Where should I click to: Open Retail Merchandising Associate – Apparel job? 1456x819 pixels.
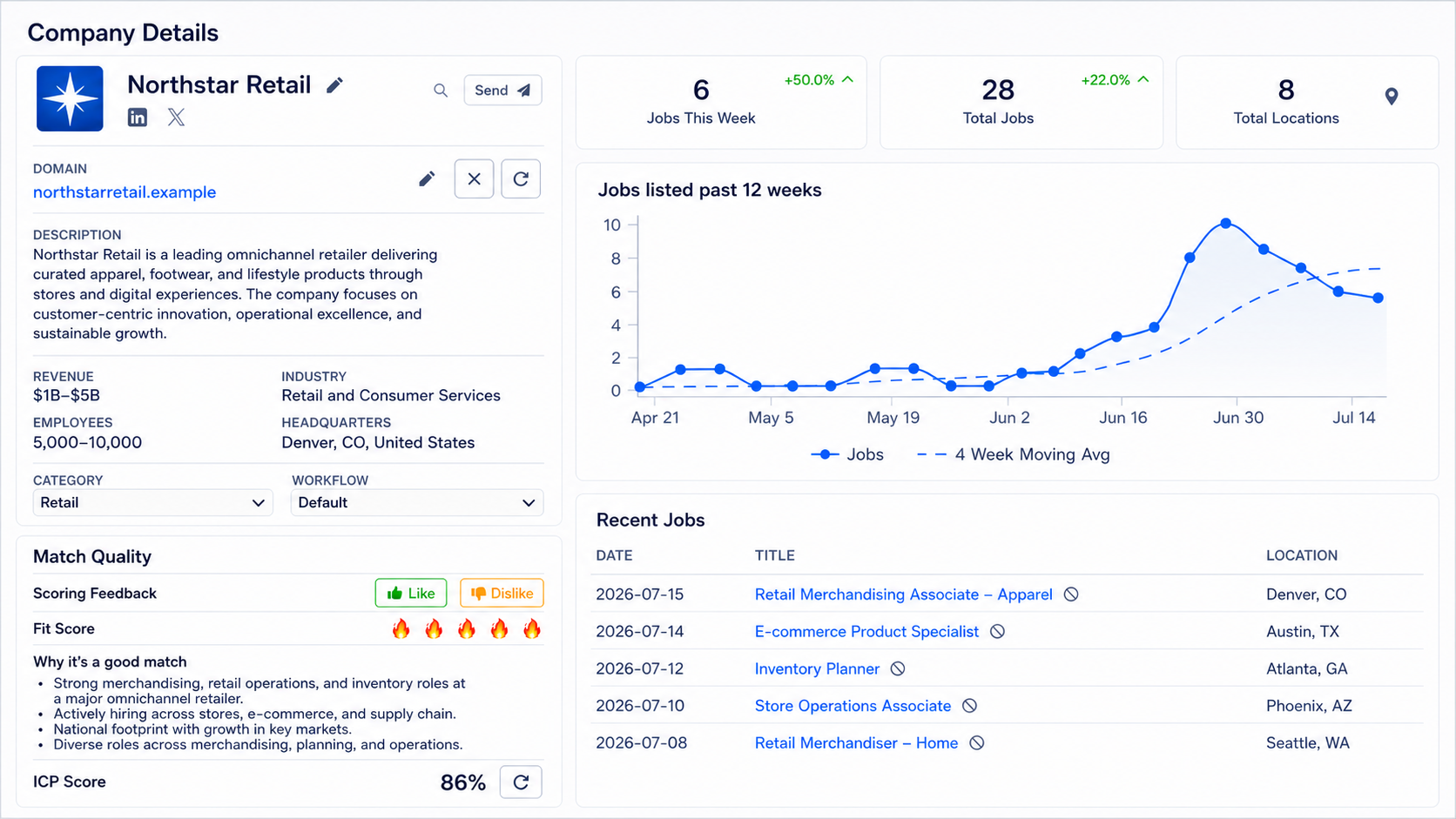click(x=903, y=594)
